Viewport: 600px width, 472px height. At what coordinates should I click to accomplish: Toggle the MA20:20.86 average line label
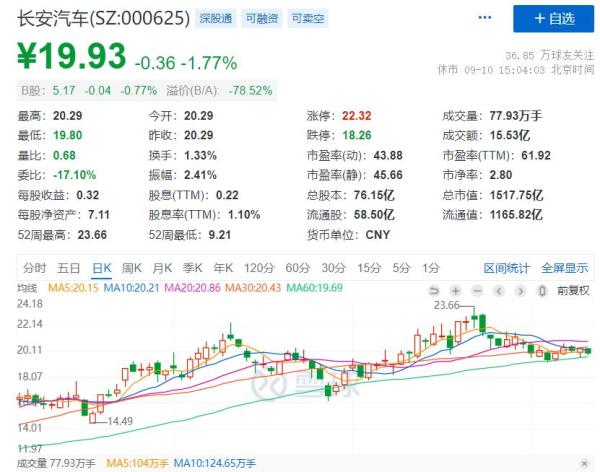(x=192, y=288)
